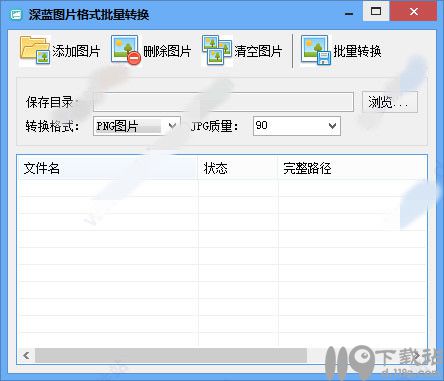Image resolution: width=444 pixels, height=381 pixels.
Task: Click the Batch Convert (批量转换) save icon
Action: click(316, 50)
